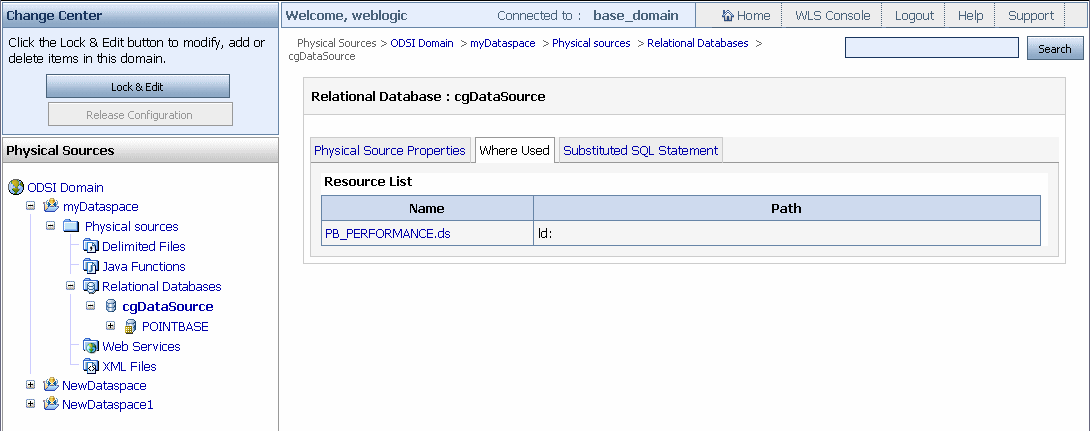Select Web Services in the tree
This screenshot has width=1090, height=431.
point(141,346)
